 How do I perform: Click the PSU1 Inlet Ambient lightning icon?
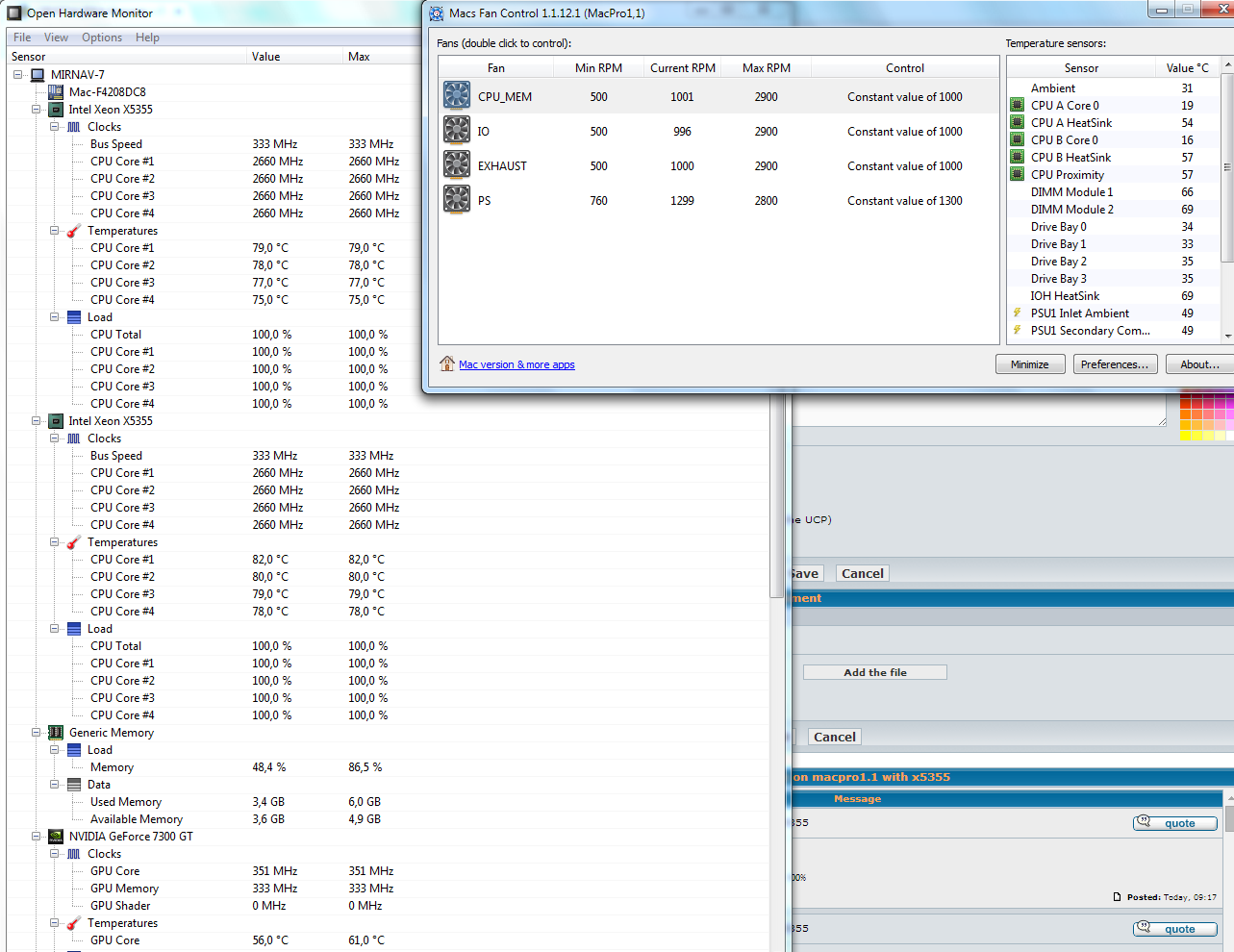pyautogui.click(x=1018, y=313)
